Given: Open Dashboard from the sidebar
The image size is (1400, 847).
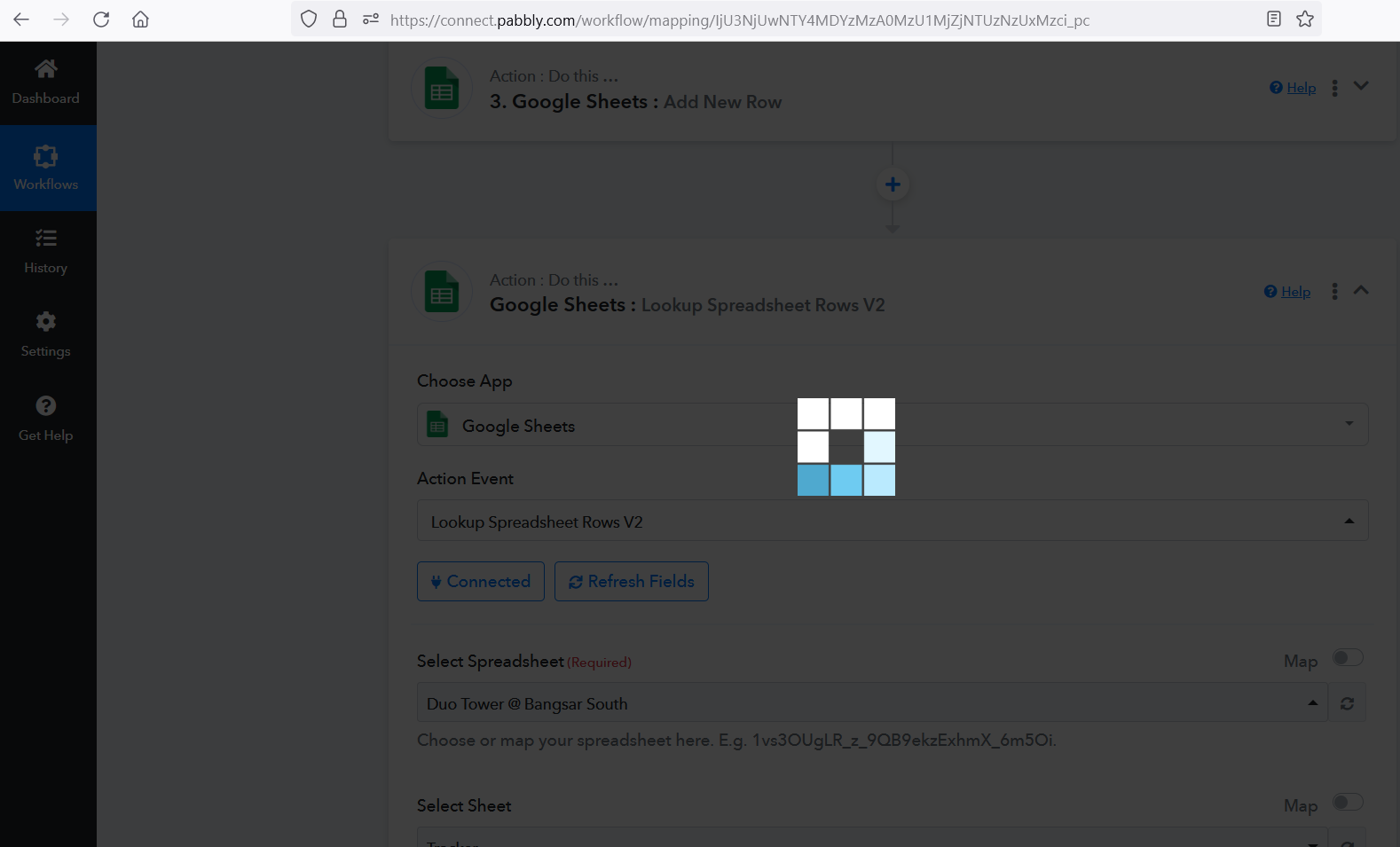Looking at the screenshot, I should 46,82.
